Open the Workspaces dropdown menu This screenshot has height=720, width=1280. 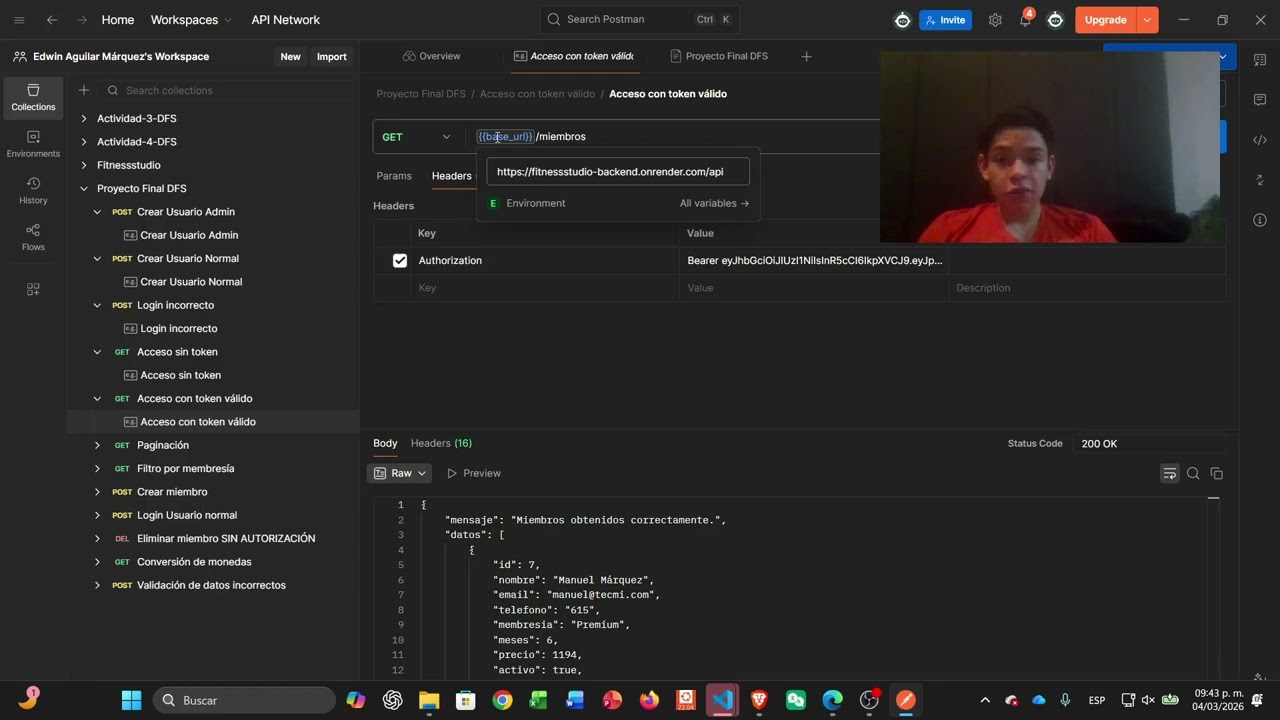[x=191, y=20]
